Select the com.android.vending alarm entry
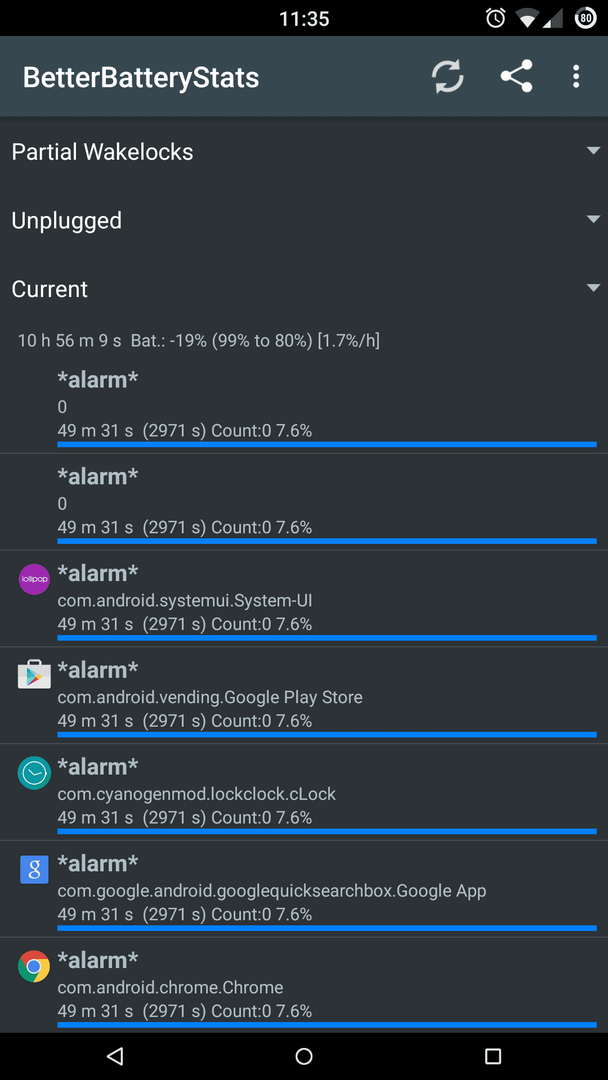 pyautogui.click(x=304, y=695)
